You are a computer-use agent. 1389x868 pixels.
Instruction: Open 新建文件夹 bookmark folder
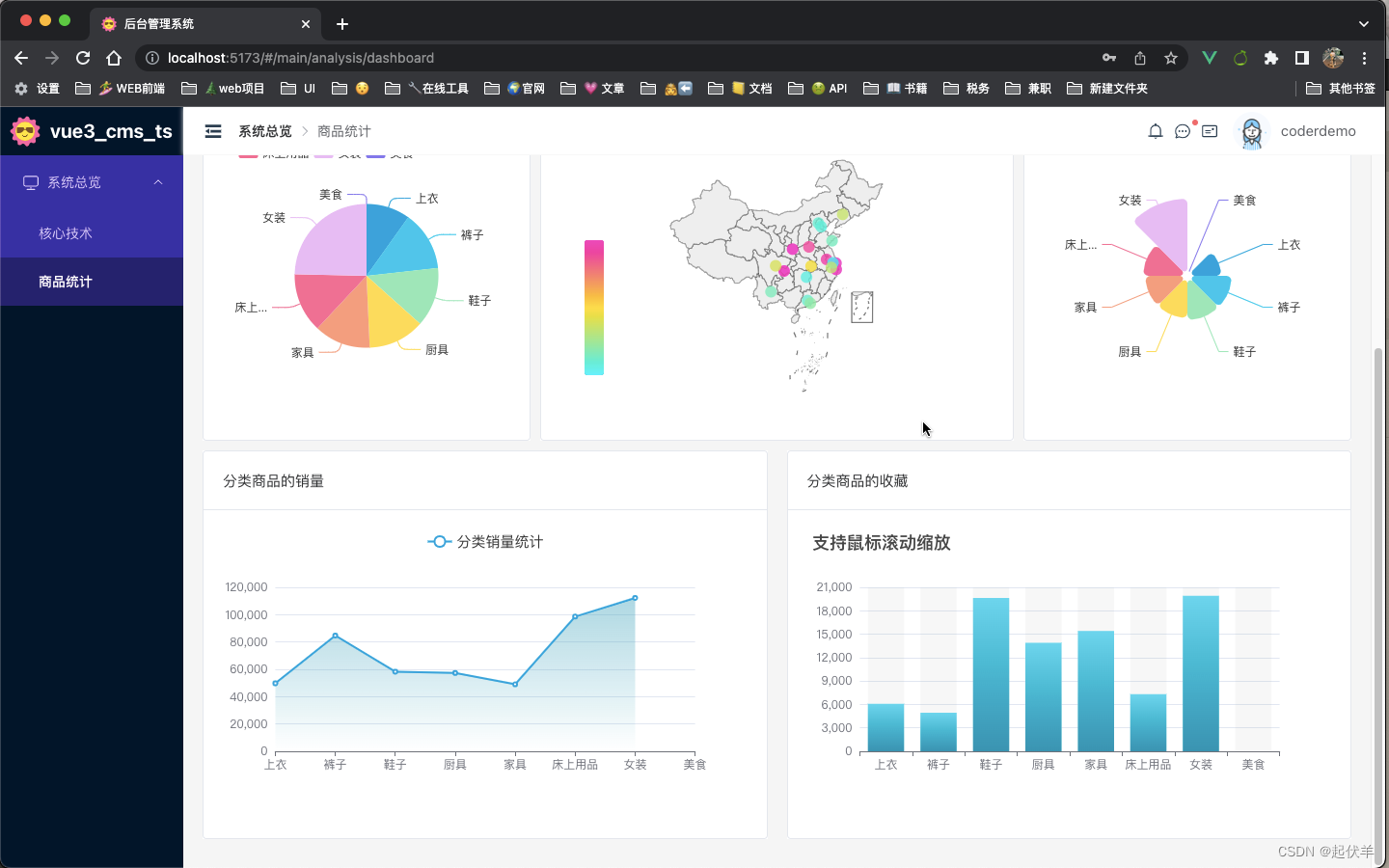coord(1107,88)
